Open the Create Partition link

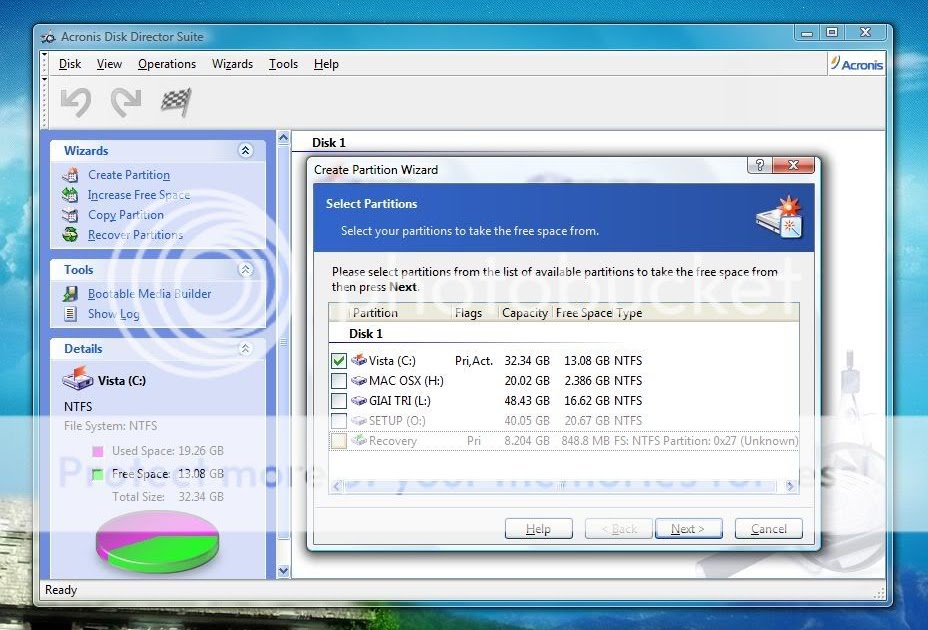(x=129, y=175)
